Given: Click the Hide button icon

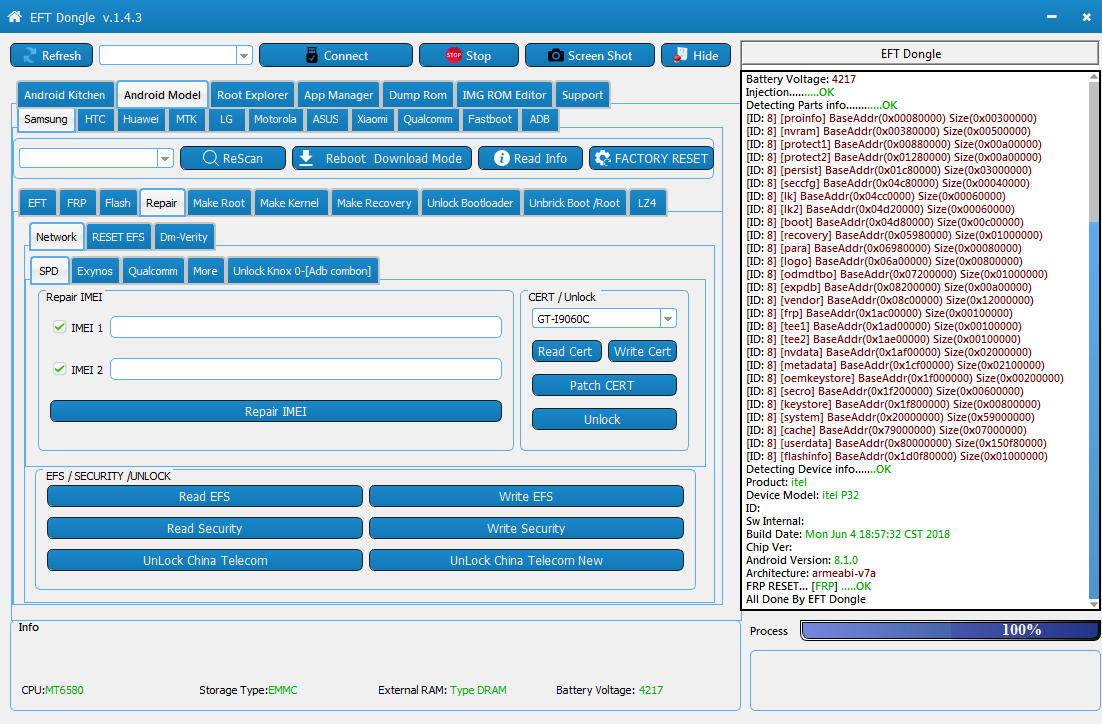Looking at the screenshot, I should coord(680,55).
